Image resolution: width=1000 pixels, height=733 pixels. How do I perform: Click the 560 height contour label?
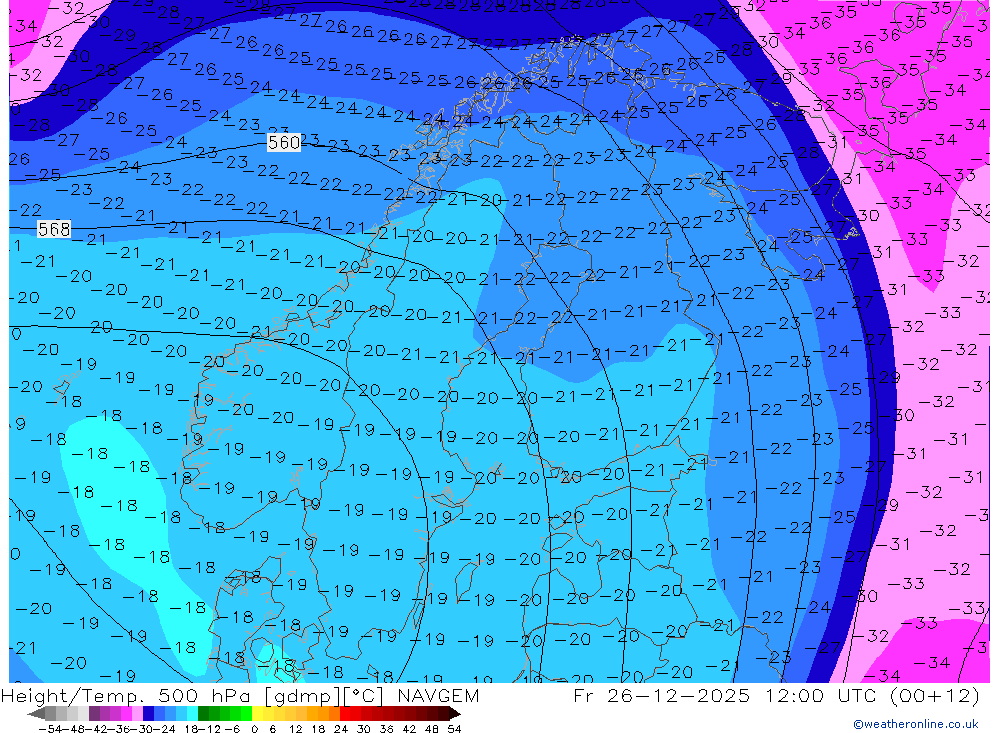pos(284,142)
